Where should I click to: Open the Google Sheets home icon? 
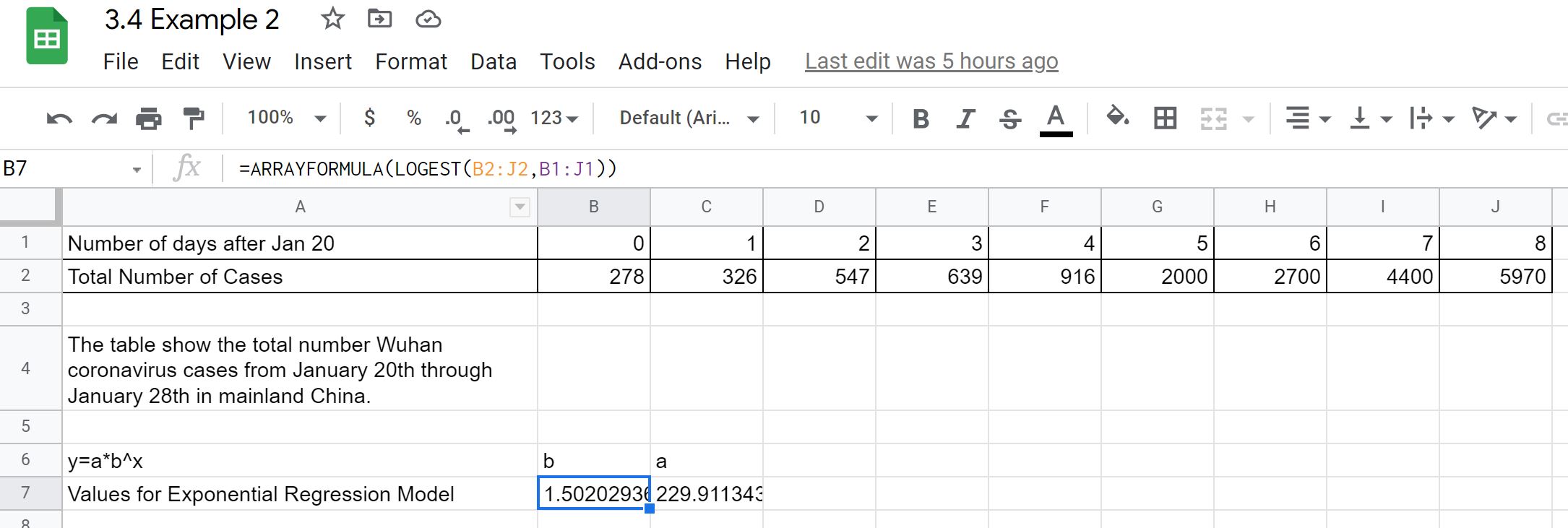click(47, 35)
